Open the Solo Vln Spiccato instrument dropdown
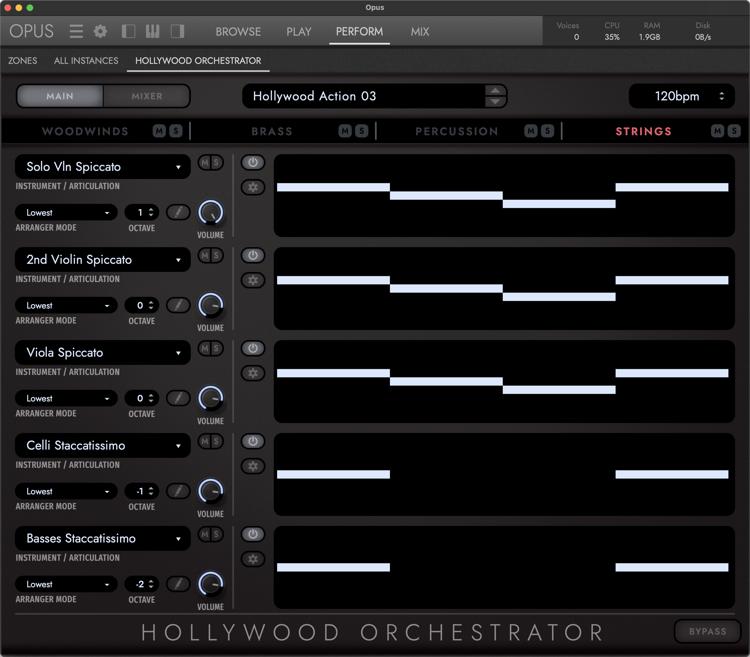Image resolution: width=750 pixels, height=657 pixels. point(102,167)
